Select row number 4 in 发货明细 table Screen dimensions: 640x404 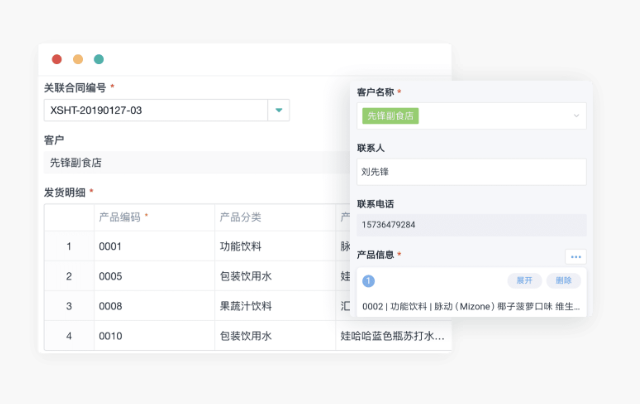(x=69, y=336)
